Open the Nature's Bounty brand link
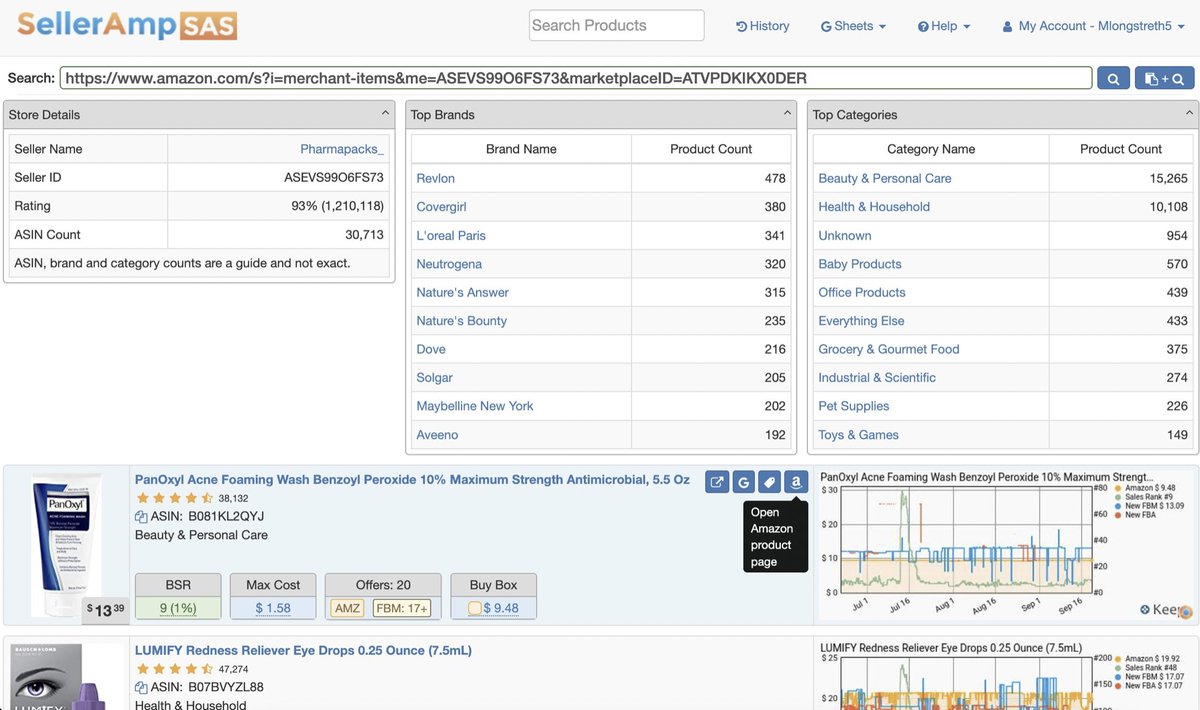This screenshot has width=1200, height=710. tap(462, 321)
